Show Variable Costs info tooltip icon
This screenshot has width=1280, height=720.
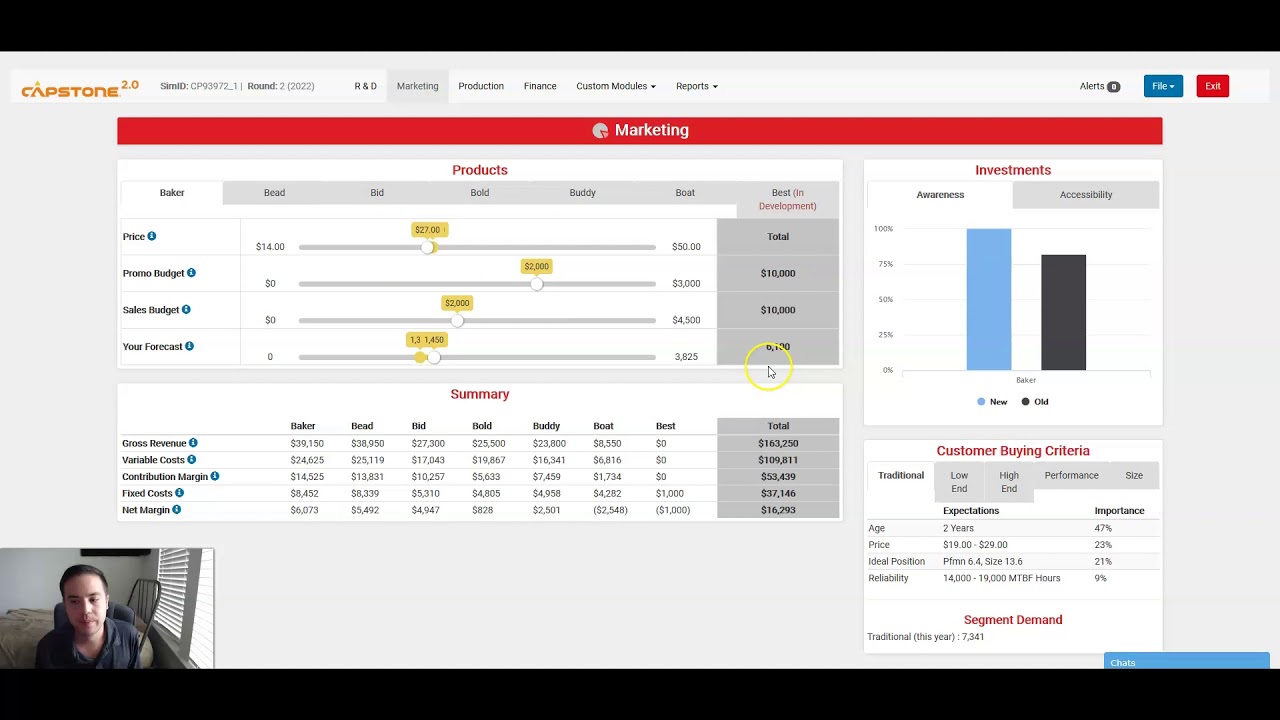[x=191, y=460]
